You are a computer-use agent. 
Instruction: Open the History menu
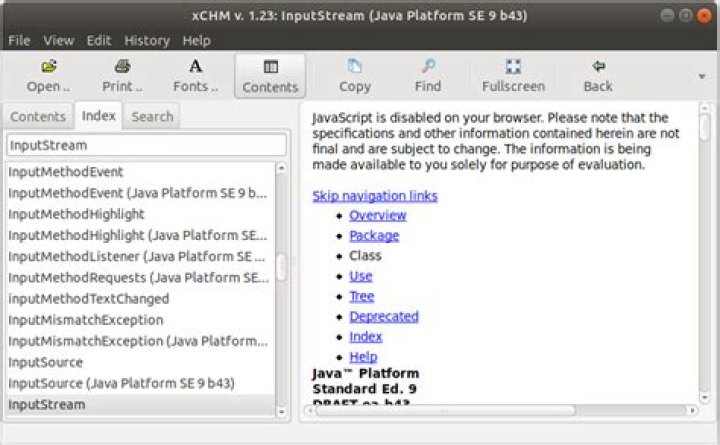pos(147,40)
